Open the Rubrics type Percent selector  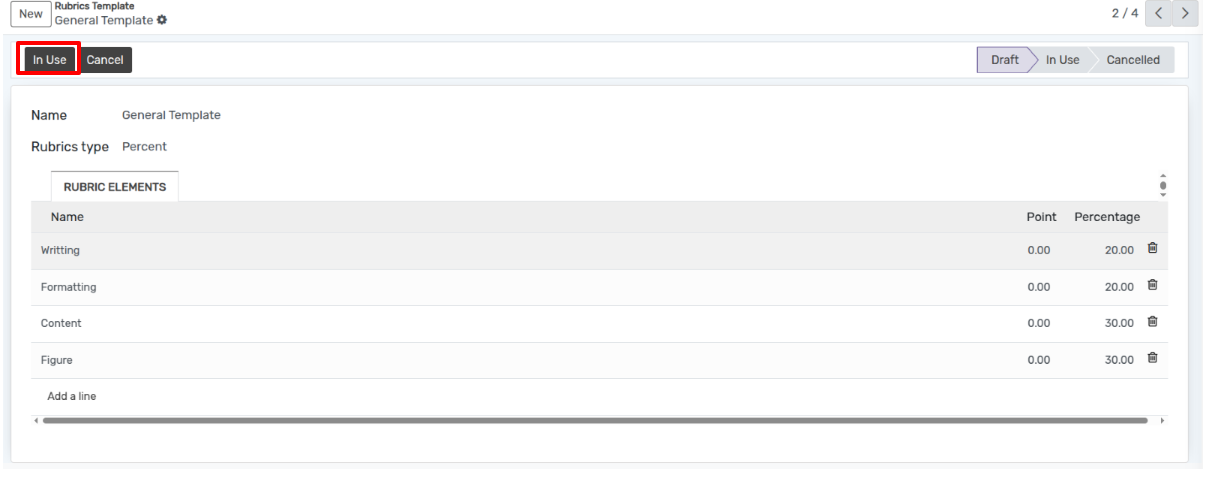(145, 146)
